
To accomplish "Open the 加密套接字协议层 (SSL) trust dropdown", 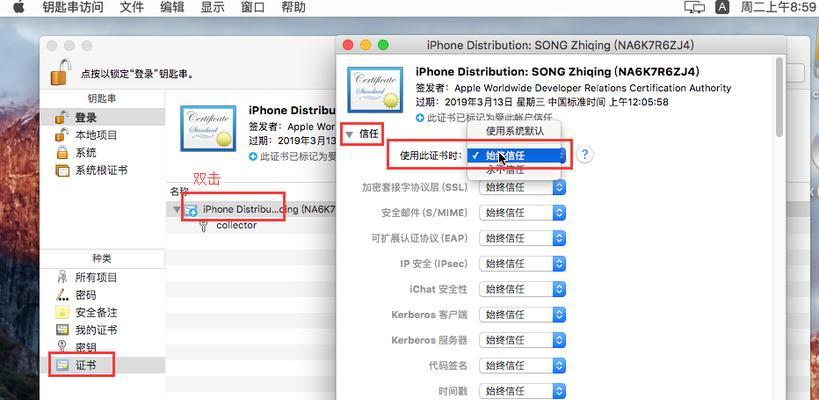I will 522,187.
